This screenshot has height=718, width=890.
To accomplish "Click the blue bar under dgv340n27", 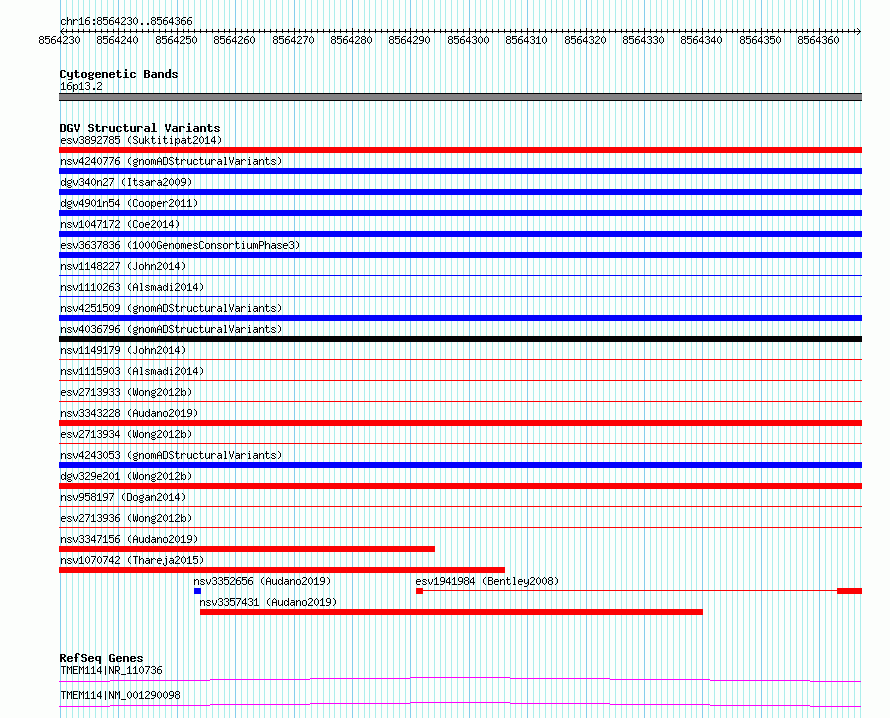I will coord(460,192).
